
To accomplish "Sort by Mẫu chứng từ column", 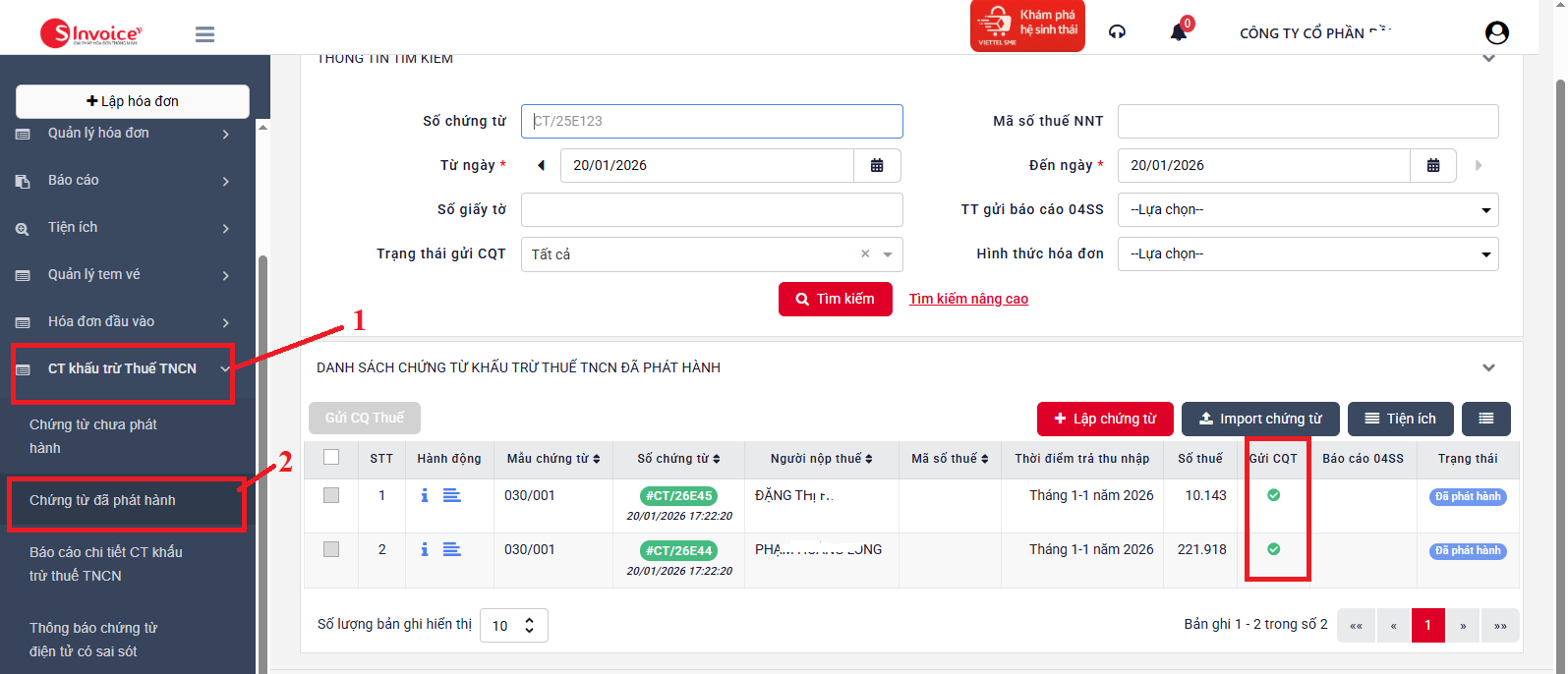I will click(x=553, y=459).
